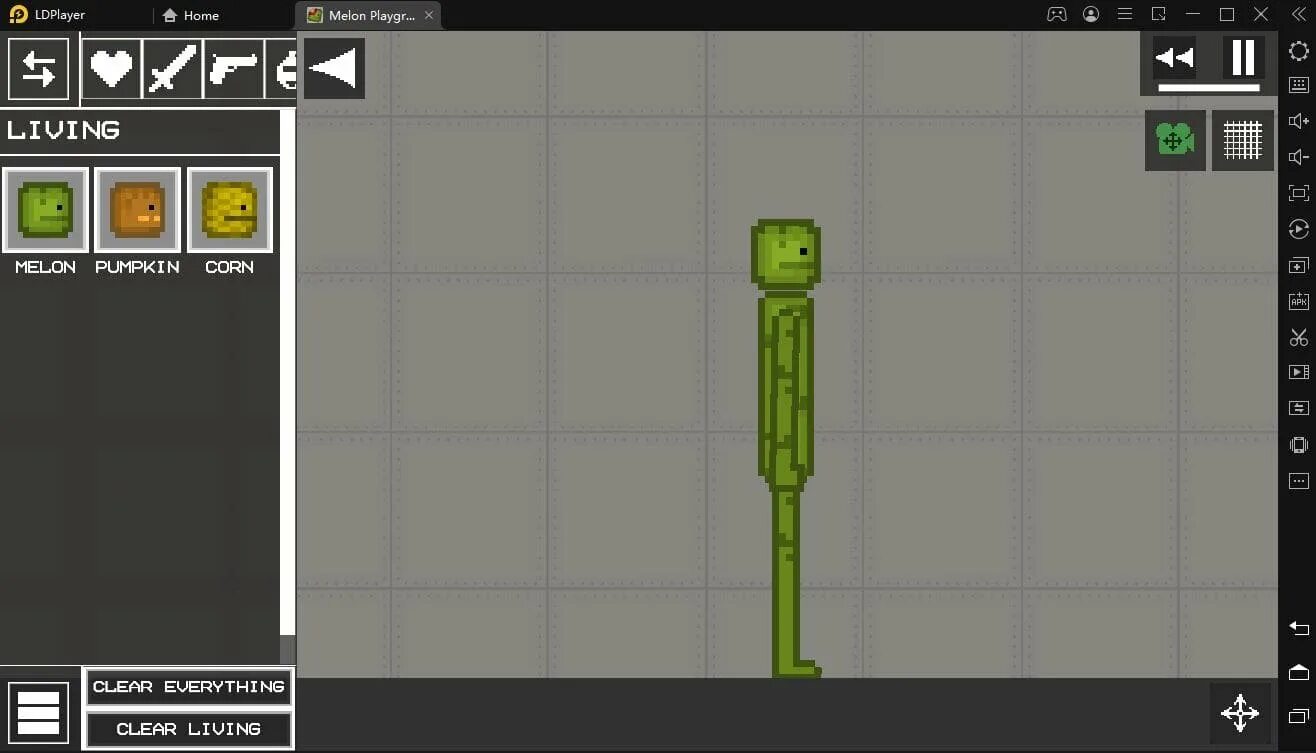Spawn the Melon character

[45, 210]
